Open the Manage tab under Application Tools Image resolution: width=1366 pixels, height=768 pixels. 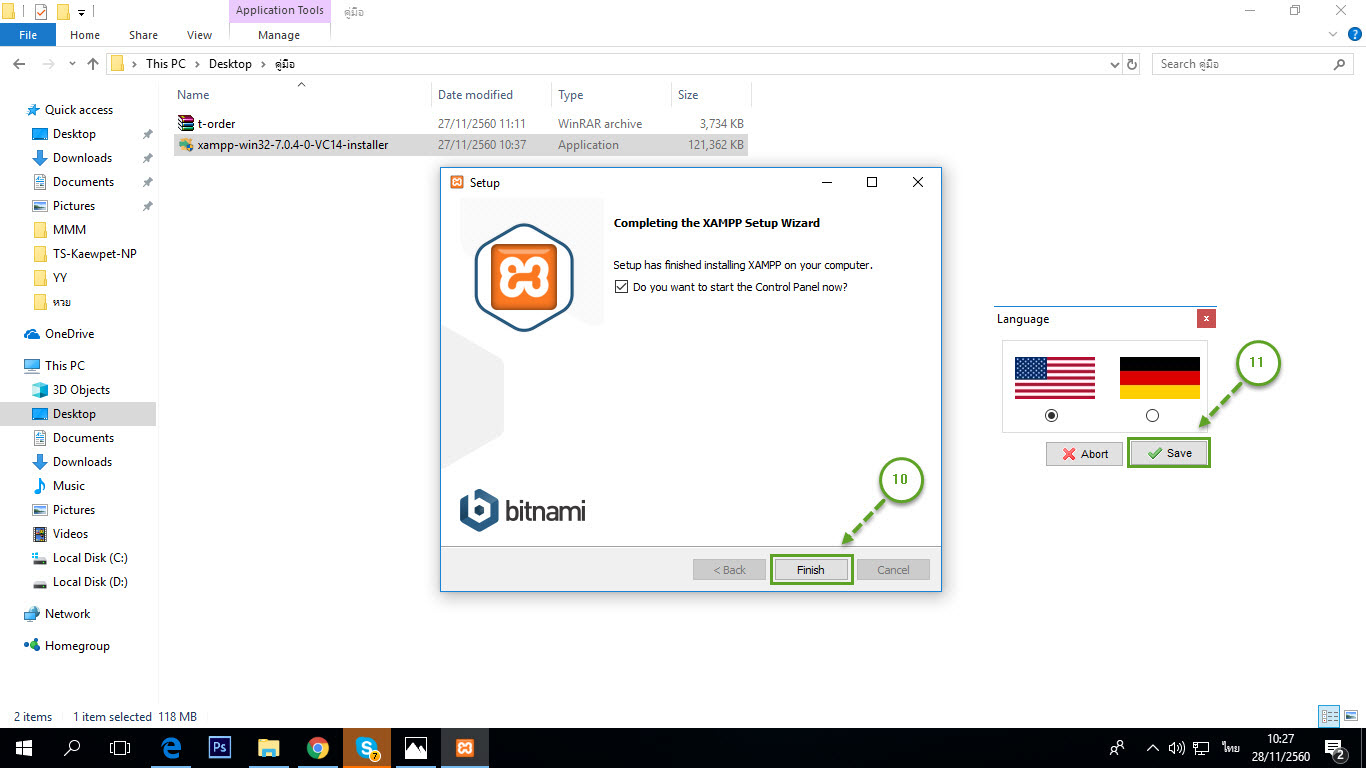point(279,35)
